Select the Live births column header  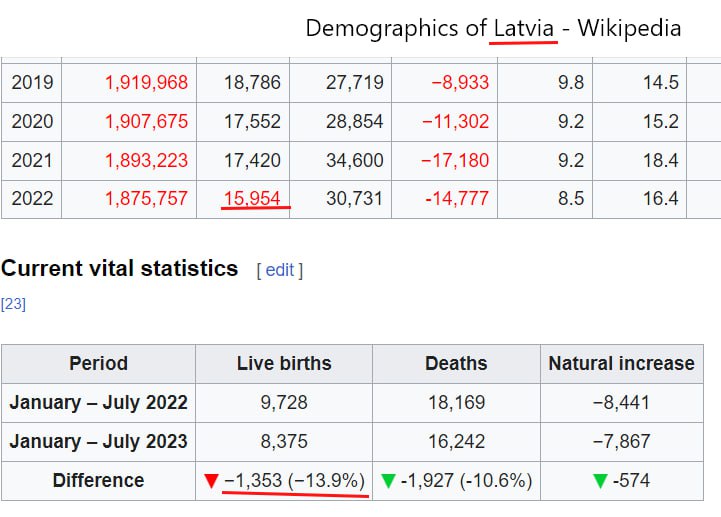pyautogui.click(x=284, y=363)
